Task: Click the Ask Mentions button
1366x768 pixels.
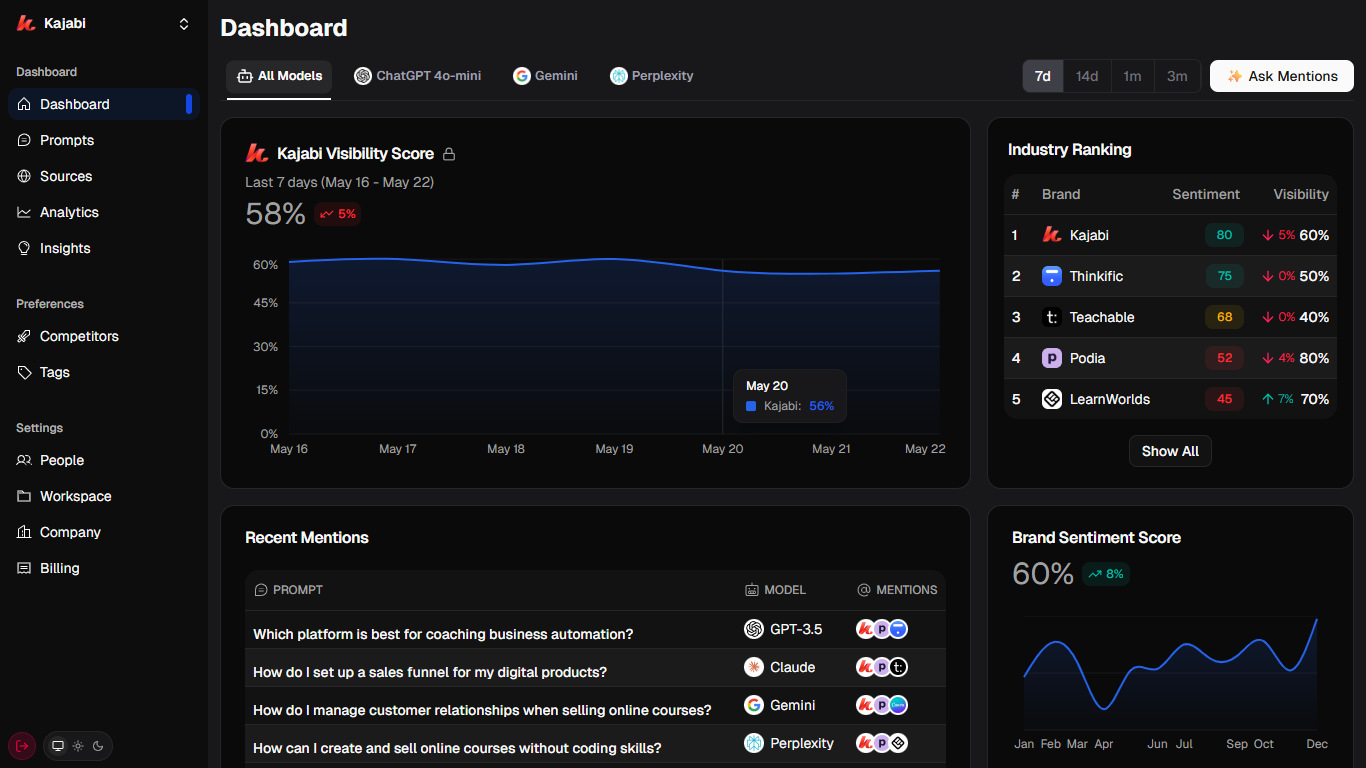Action: pyautogui.click(x=1282, y=76)
